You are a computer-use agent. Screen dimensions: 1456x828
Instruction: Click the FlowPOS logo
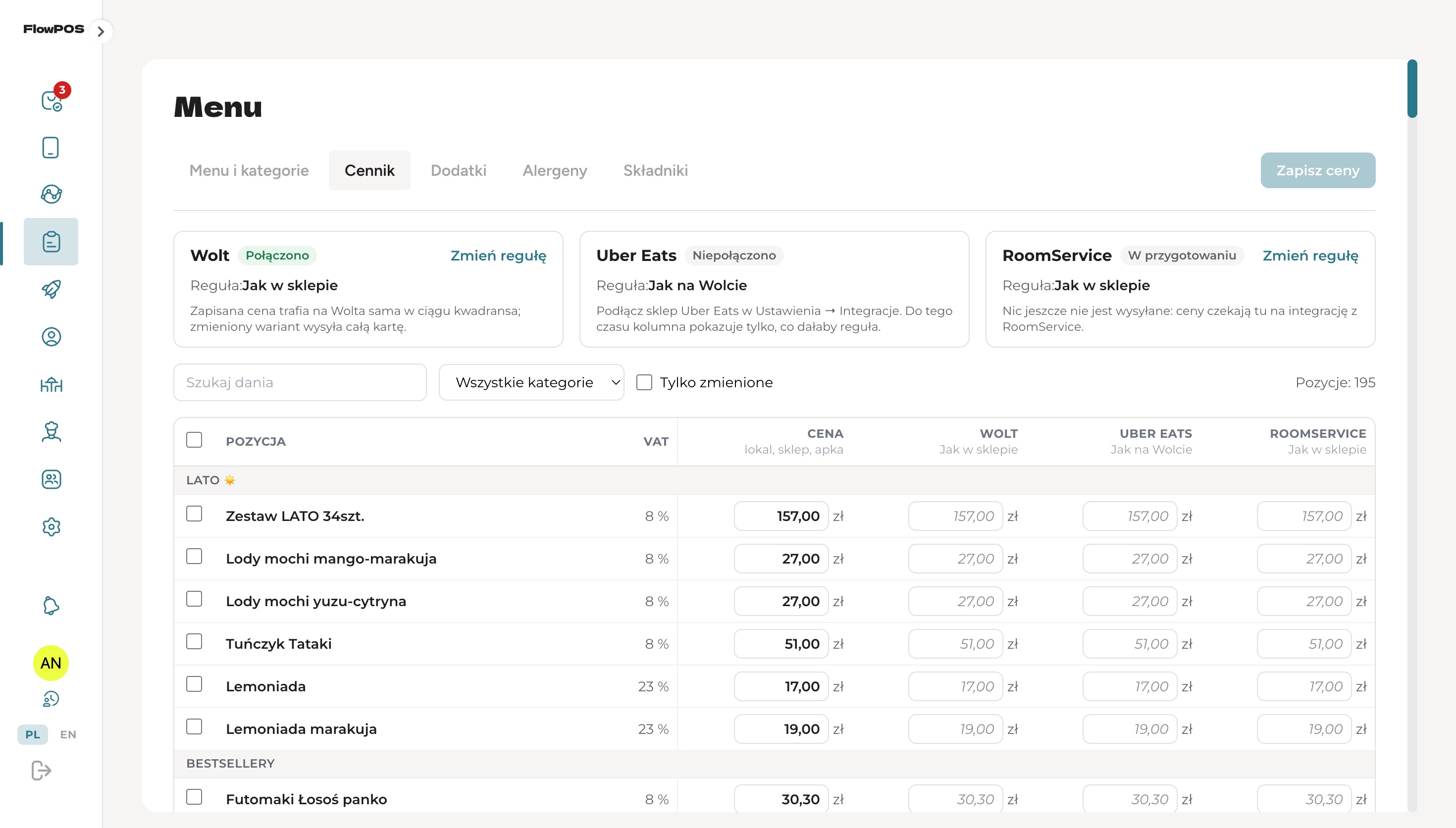pos(53,29)
